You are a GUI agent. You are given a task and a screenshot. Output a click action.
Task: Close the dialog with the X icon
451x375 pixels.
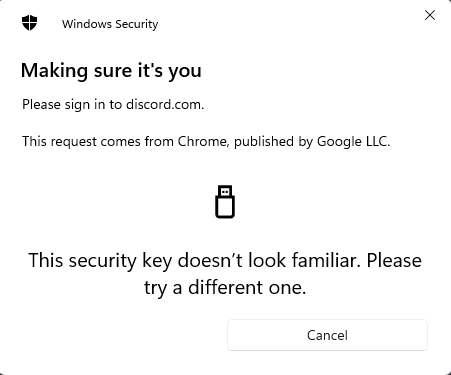pyautogui.click(x=430, y=15)
